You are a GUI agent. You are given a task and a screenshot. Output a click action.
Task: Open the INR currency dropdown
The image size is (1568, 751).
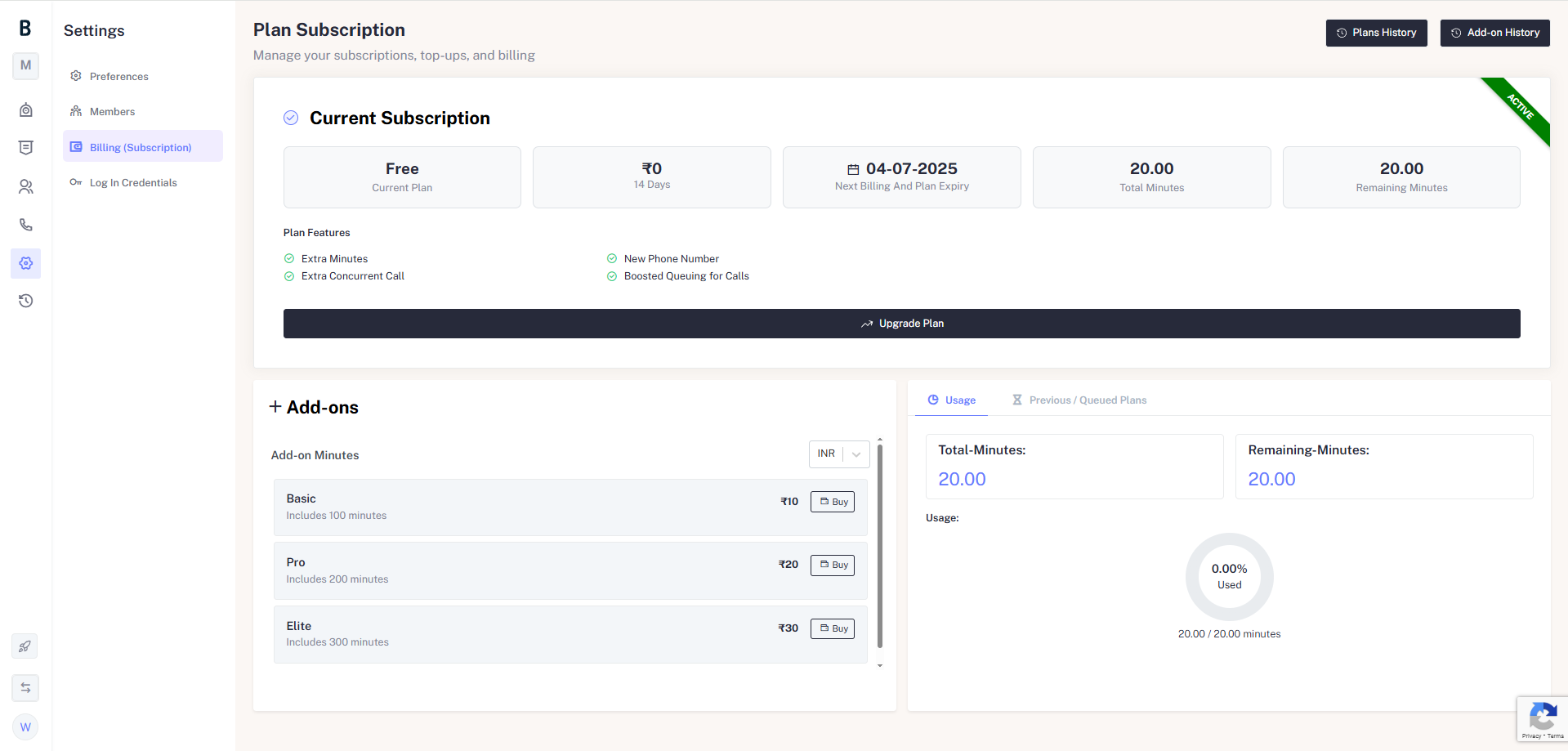[x=839, y=454]
